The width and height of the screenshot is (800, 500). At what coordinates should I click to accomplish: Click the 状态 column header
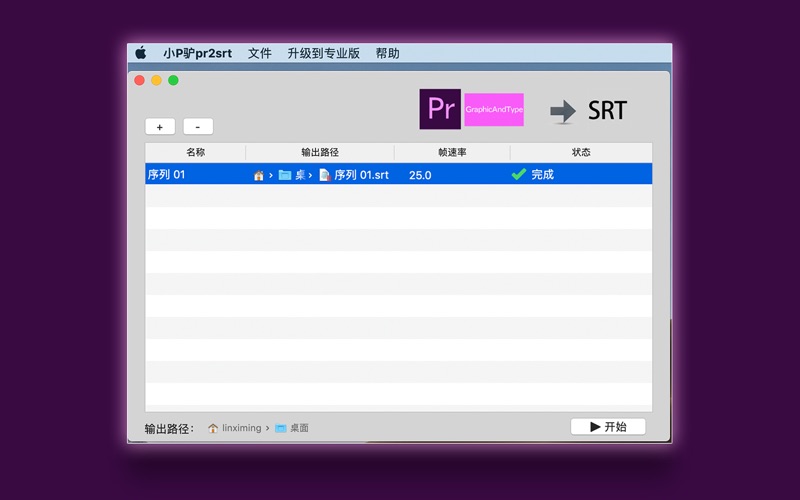pyautogui.click(x=581, y=152)
